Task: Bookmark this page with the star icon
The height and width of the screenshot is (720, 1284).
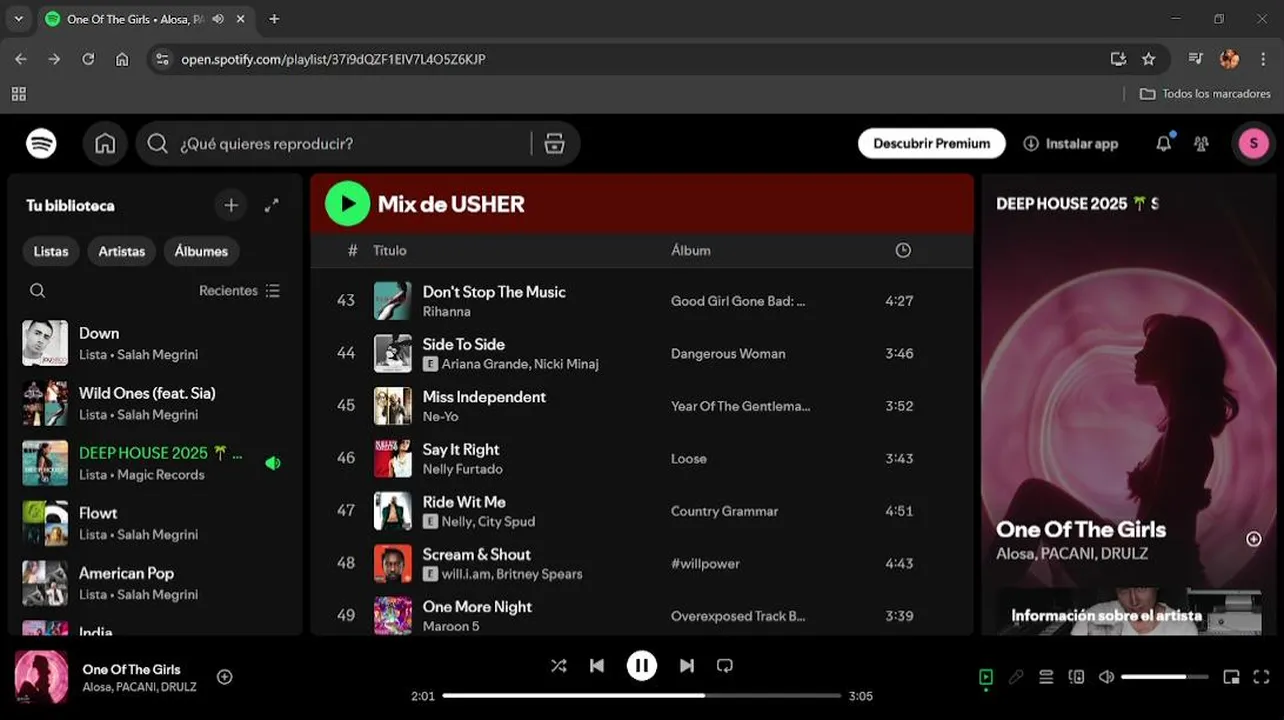Action: (1149, 59)
